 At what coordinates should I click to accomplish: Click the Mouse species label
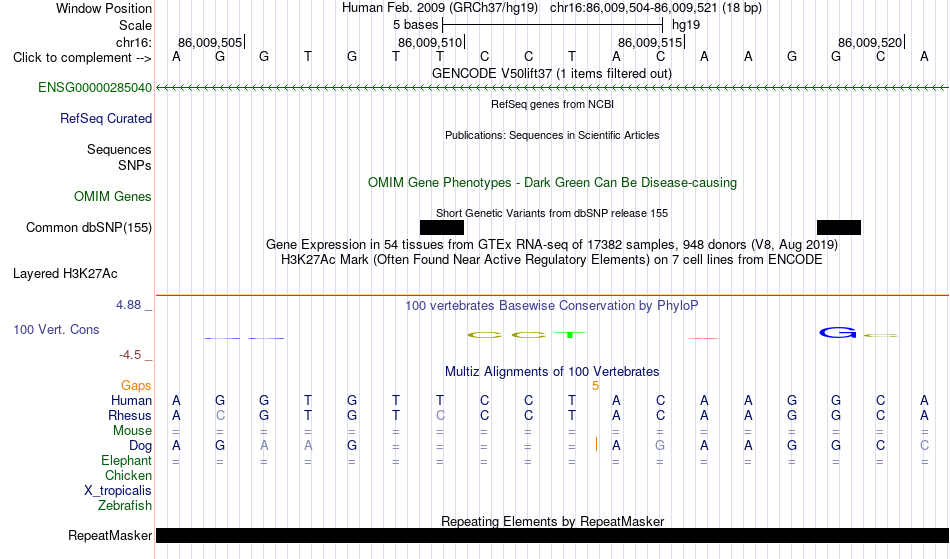[x=132, y=431]
